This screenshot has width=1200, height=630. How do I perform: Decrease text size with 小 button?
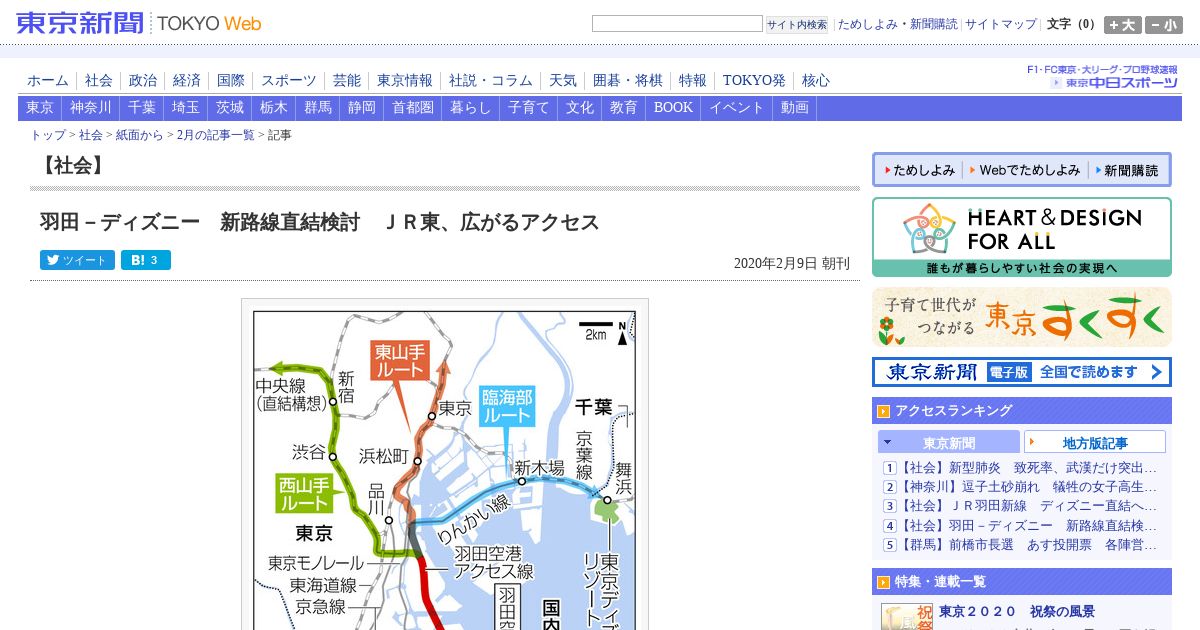point(1164,25)
